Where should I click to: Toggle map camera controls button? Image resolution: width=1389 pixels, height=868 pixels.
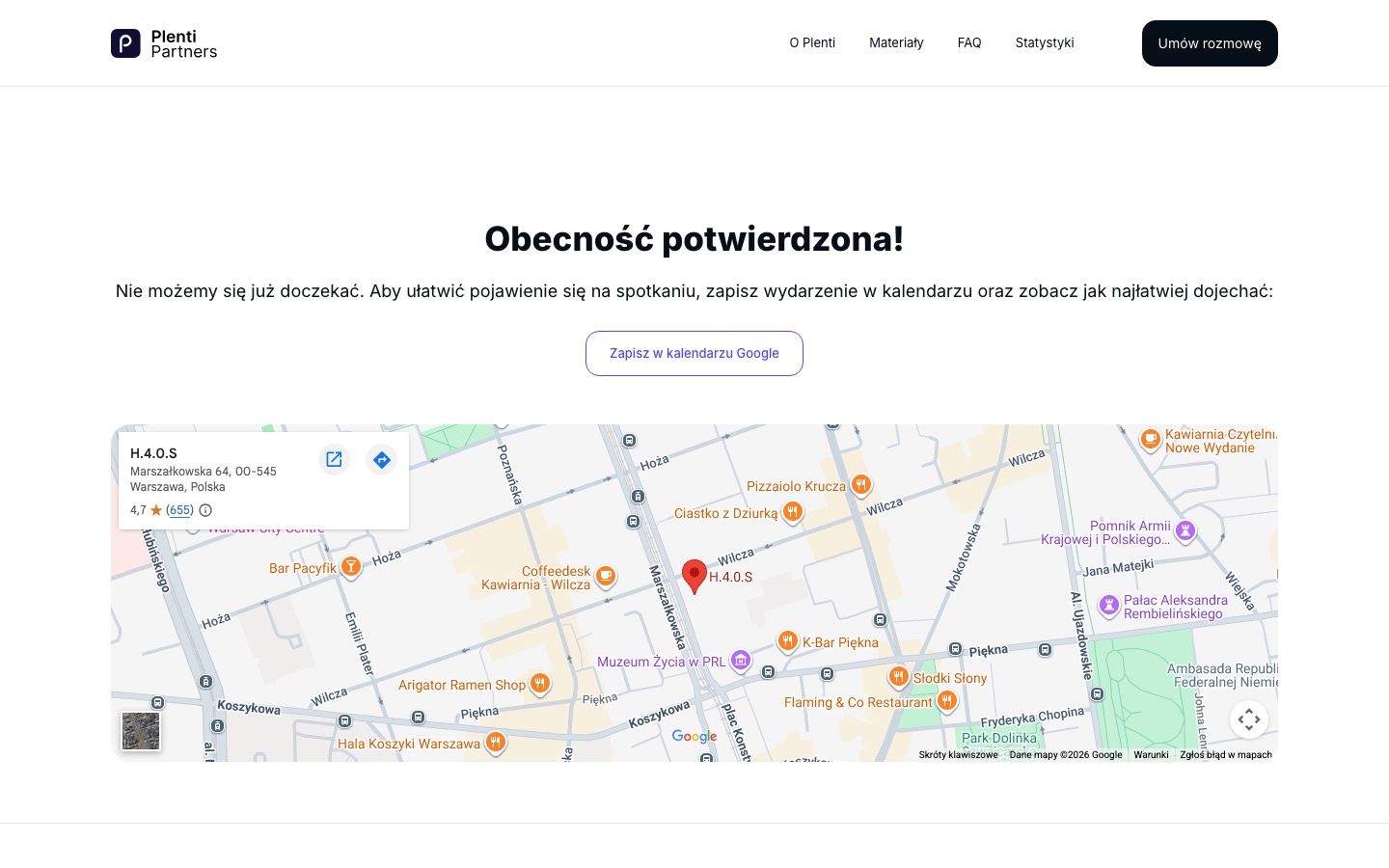[1249, 719]
